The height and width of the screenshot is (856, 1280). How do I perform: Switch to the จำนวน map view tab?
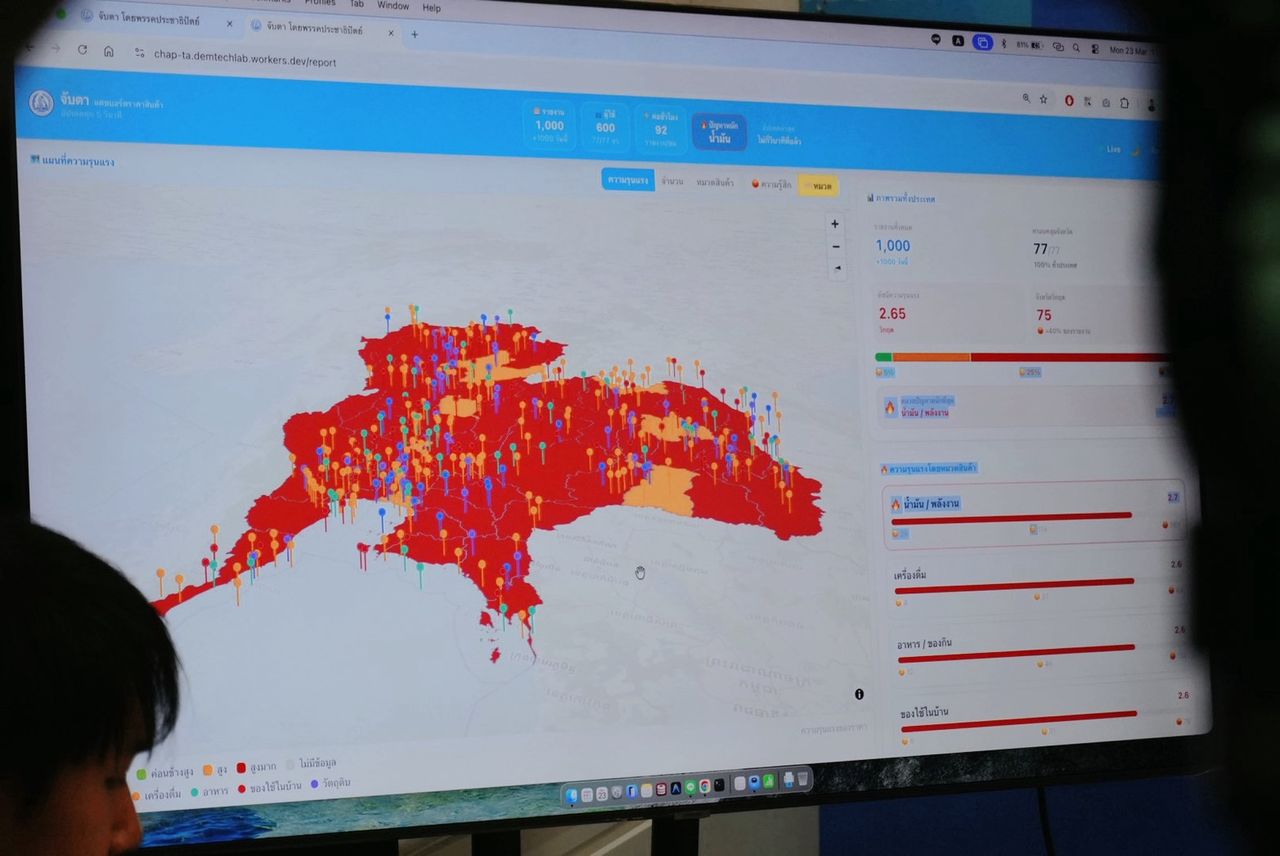673,181
